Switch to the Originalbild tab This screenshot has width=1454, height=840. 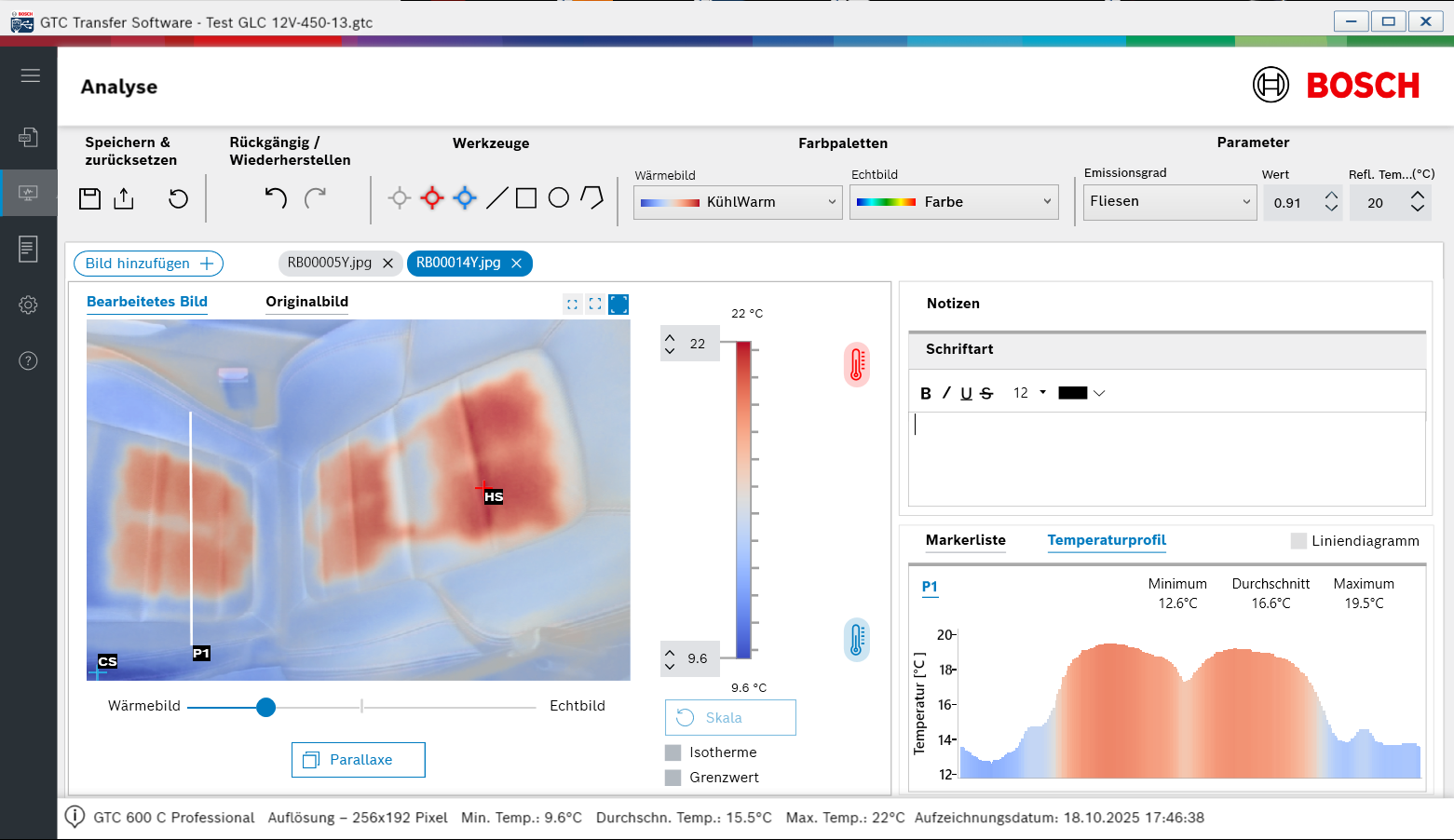click(x=306, y=302)
